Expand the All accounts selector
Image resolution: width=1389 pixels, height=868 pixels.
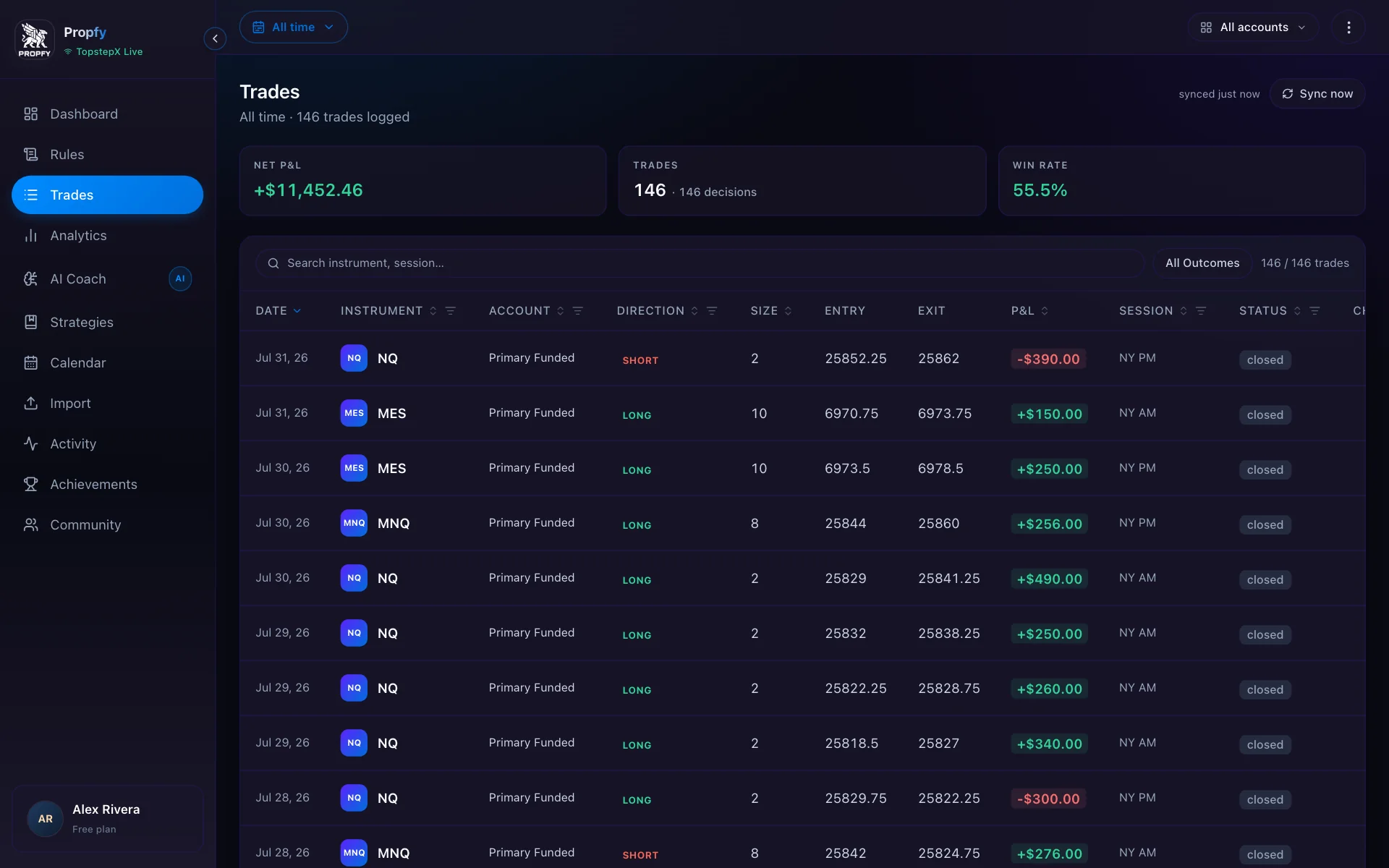click(x=1252, y=27)
